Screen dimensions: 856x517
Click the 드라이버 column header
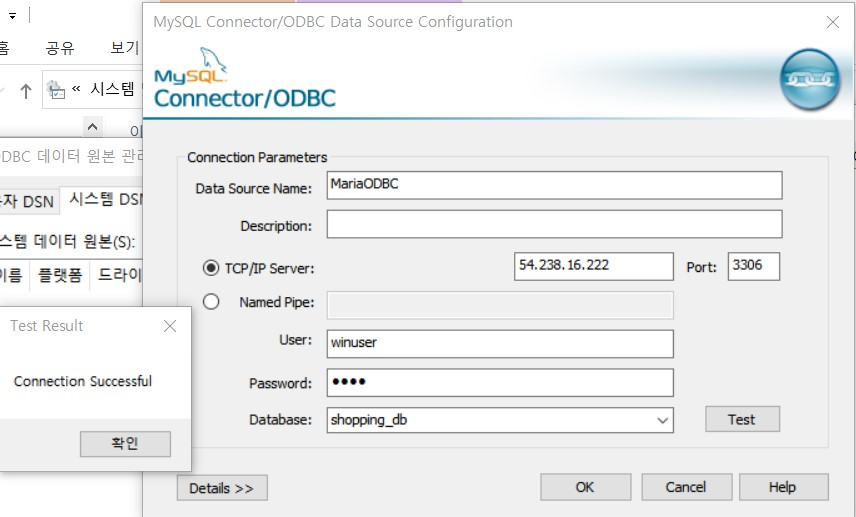coord(118,275)
